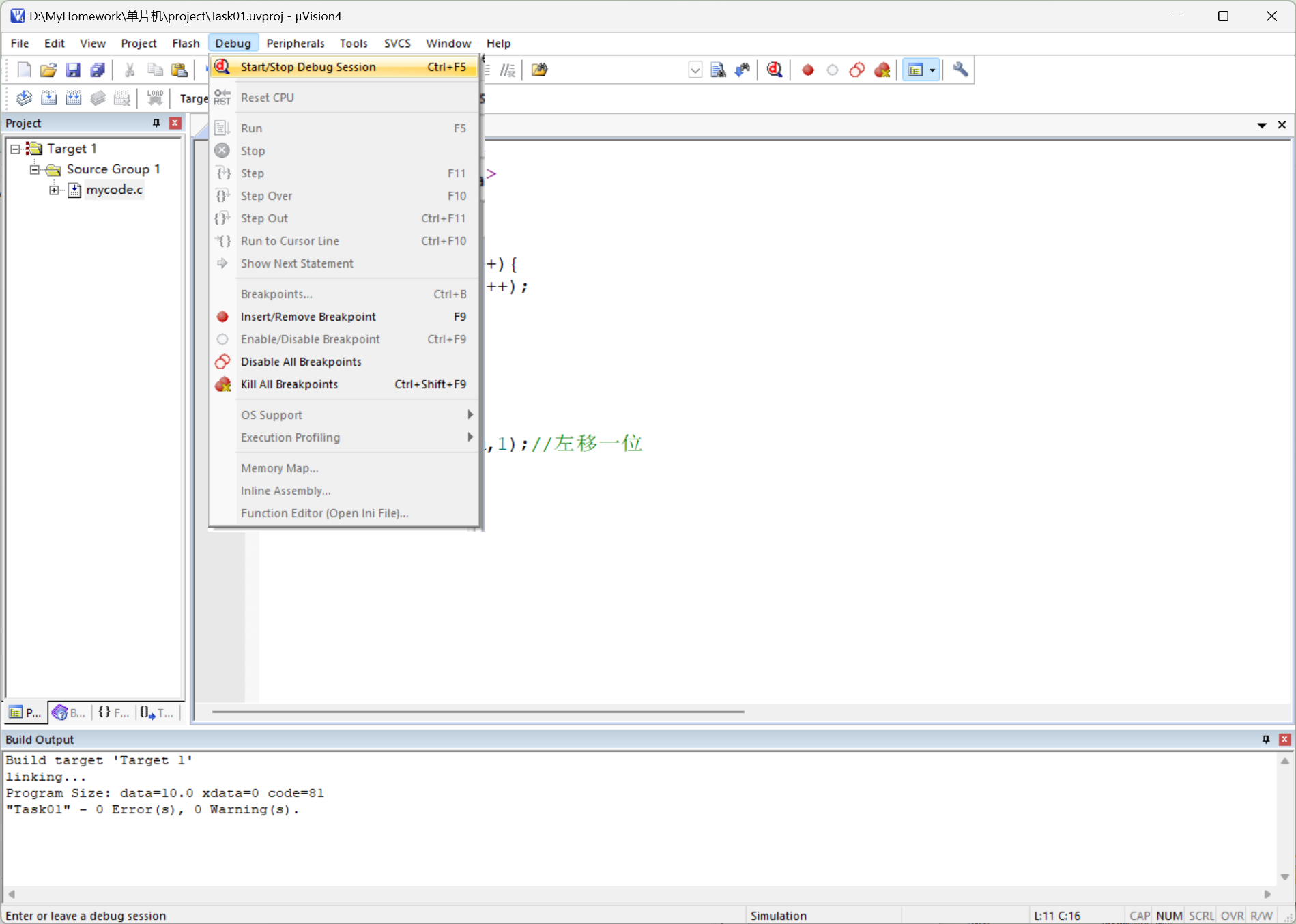Click the Build Output scroll down arrow

(x=1285, y=877)
